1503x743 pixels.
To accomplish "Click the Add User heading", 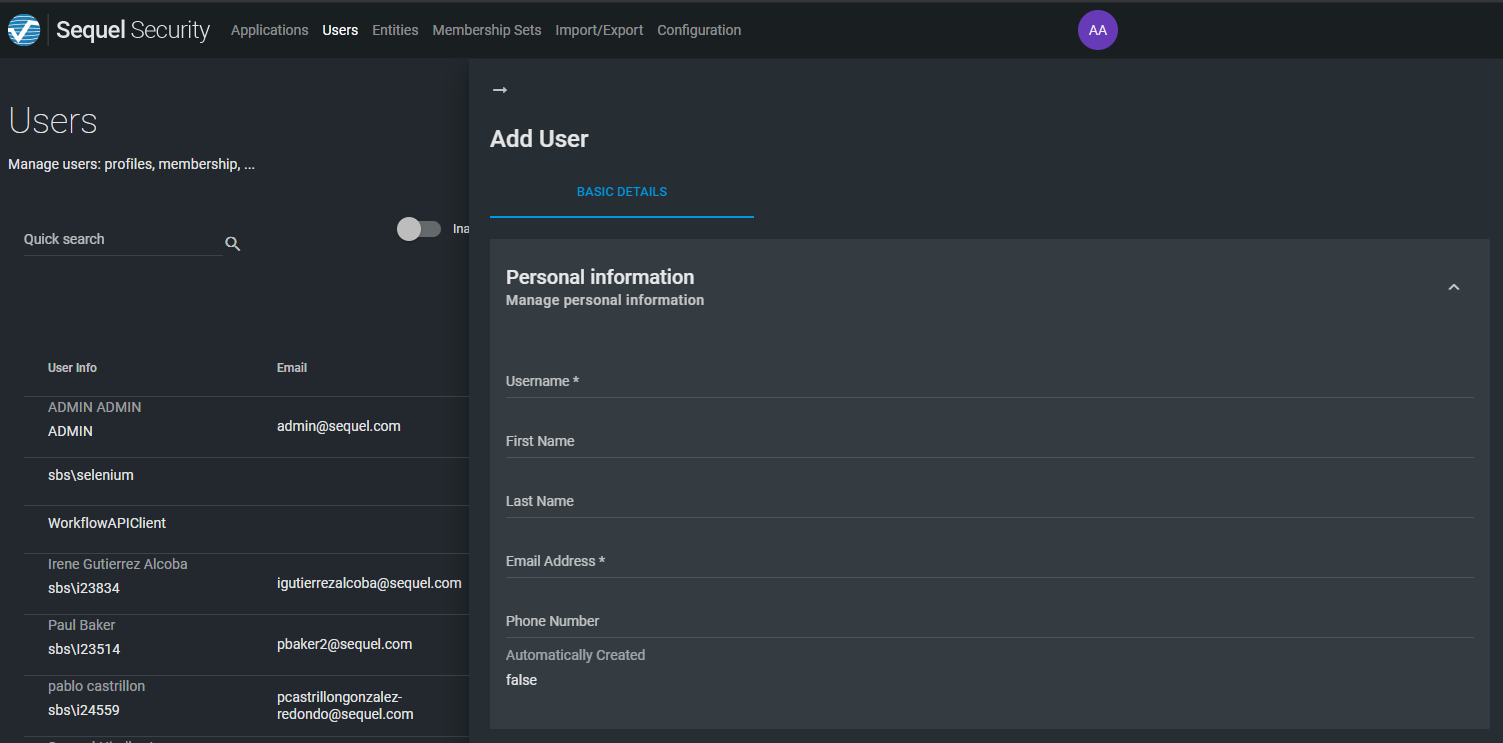I will (539, 139).
